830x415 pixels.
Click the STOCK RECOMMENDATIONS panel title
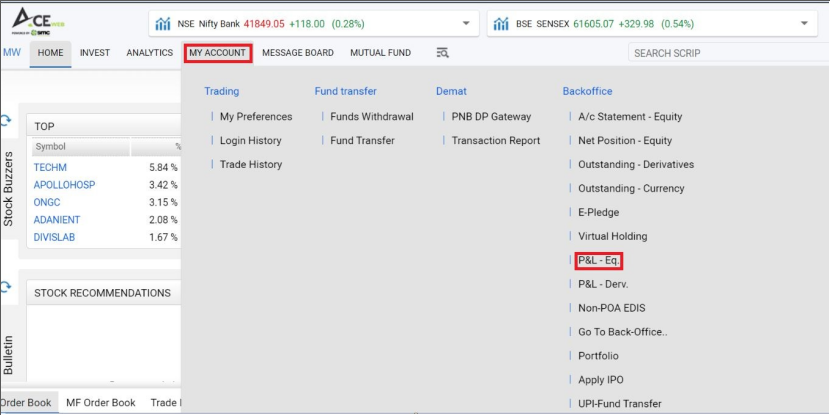click(102, 293)
